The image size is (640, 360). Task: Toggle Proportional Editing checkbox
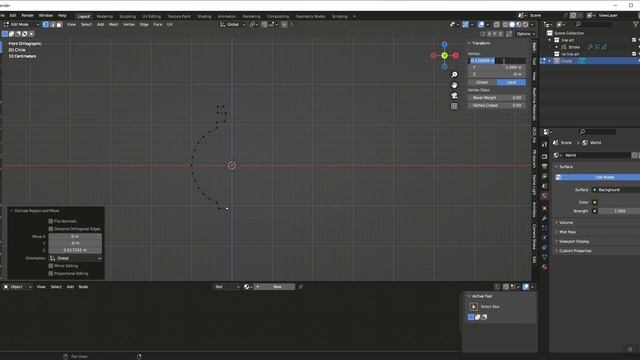coord(51,273)
